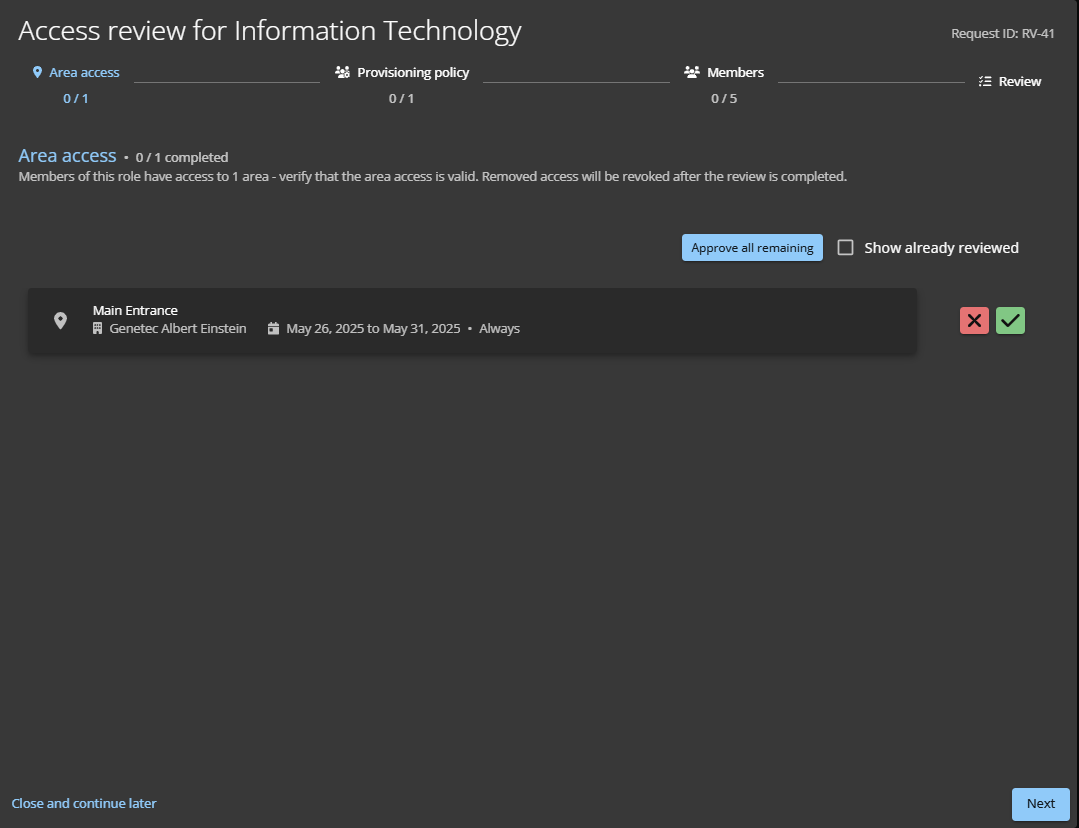Click the calendar icon beside the date range
The height and width of the screenshot is (828, 1079).
(x=273, y=329)
